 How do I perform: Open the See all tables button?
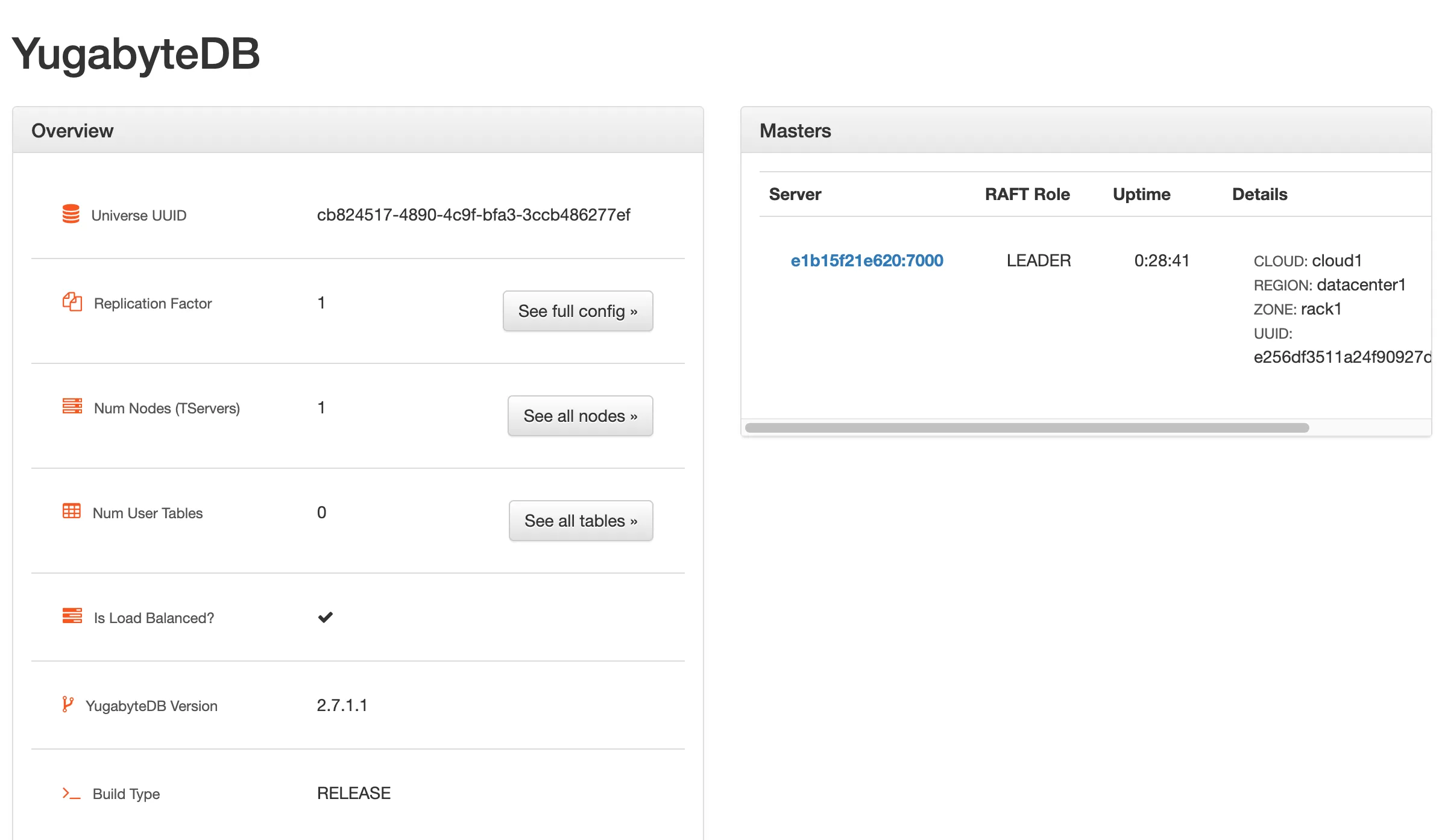coord(580,521)
